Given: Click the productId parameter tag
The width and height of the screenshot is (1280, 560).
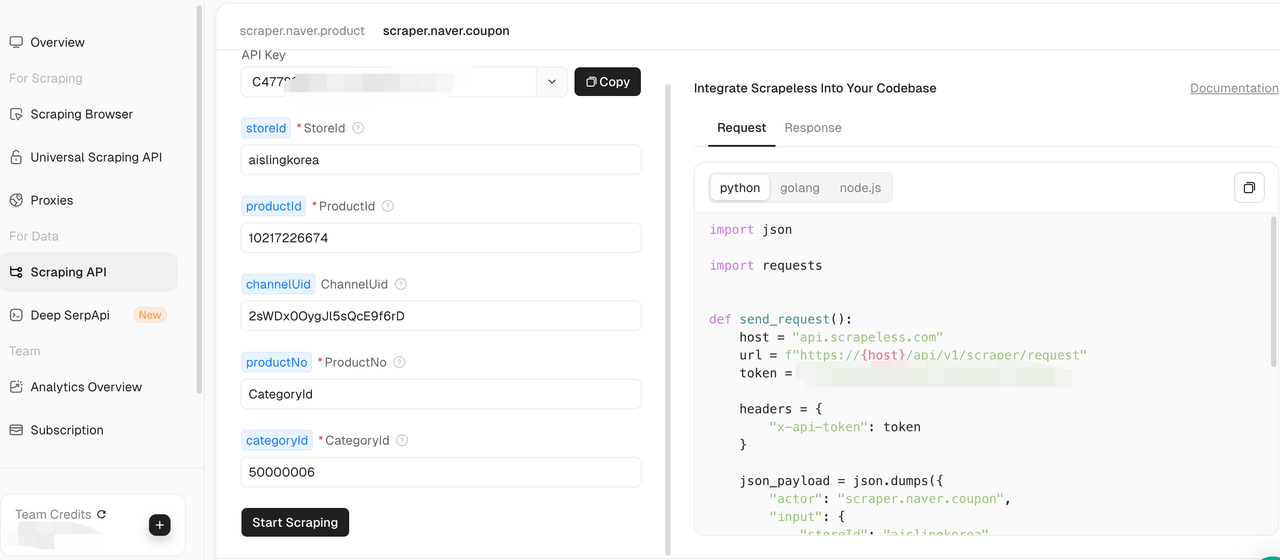Looking at the screenshot, I should pyautogui.click(x=274, y=206).
